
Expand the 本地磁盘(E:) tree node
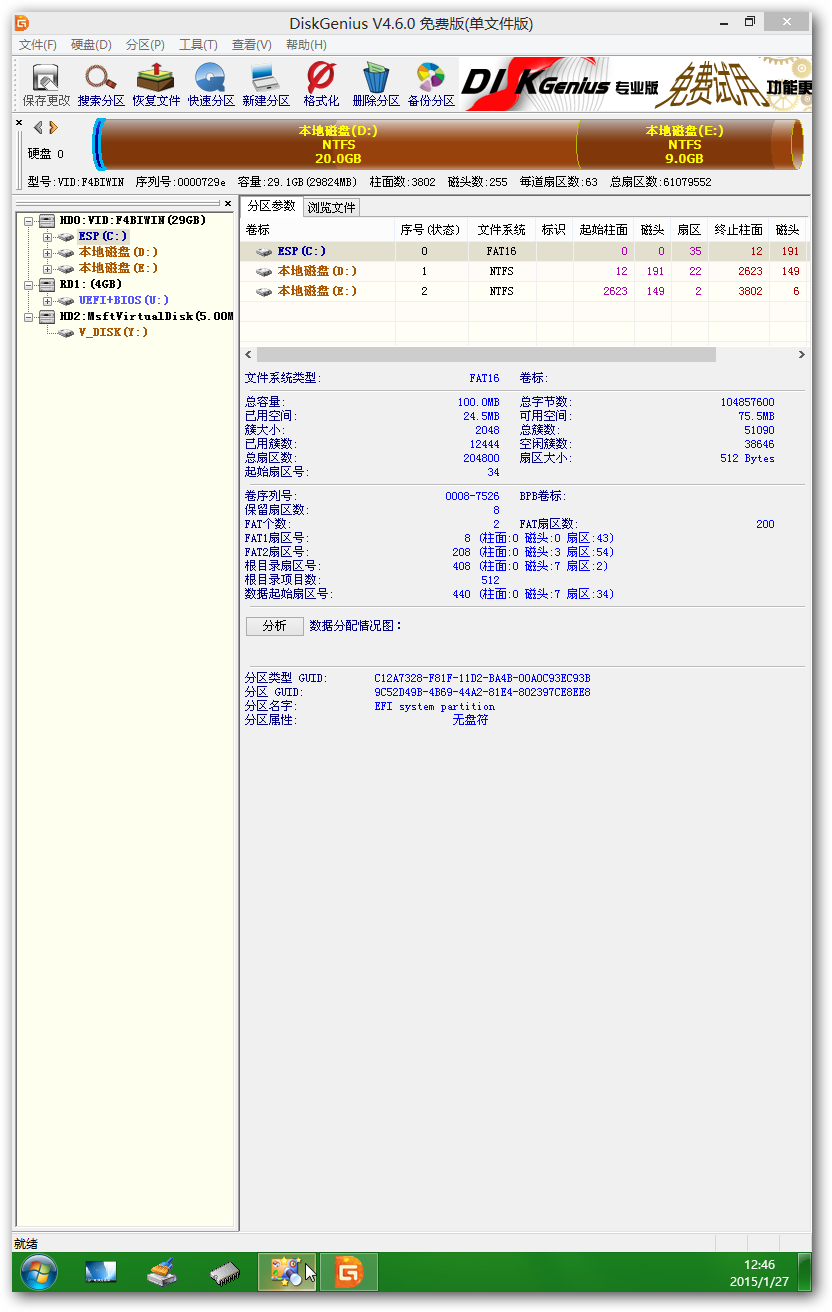click(x=48, y=268)
